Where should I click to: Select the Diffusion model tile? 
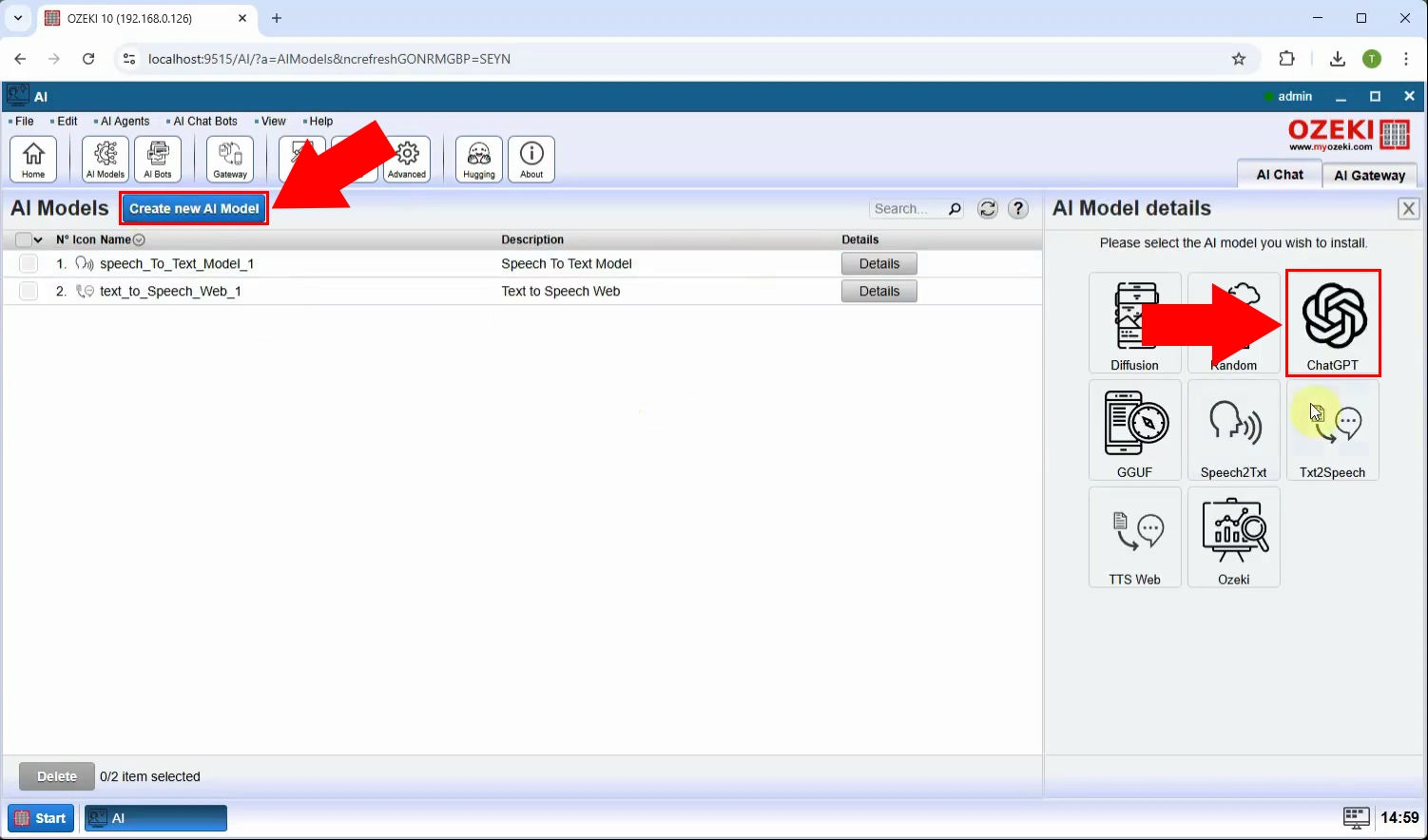1135,323
